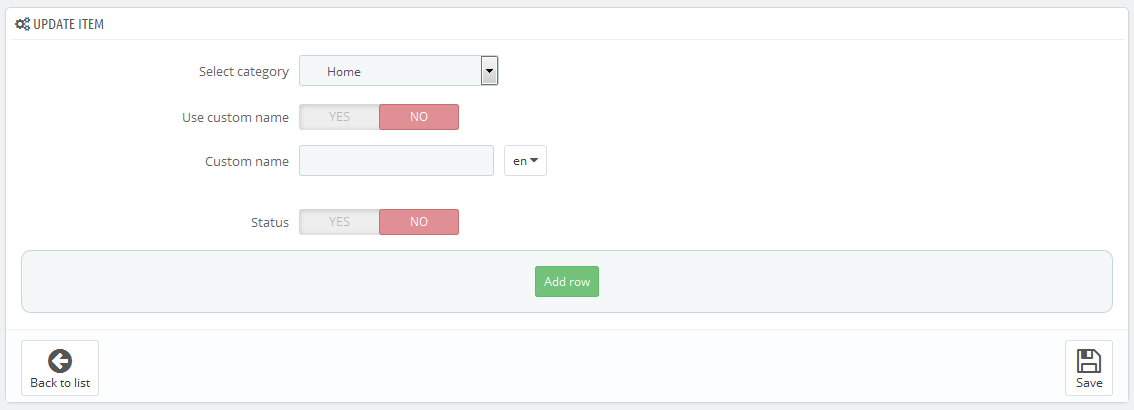The width and height of the screenshot is (1134, 410).
Task: Click the Back to list label text
Action: click(60, 383)
